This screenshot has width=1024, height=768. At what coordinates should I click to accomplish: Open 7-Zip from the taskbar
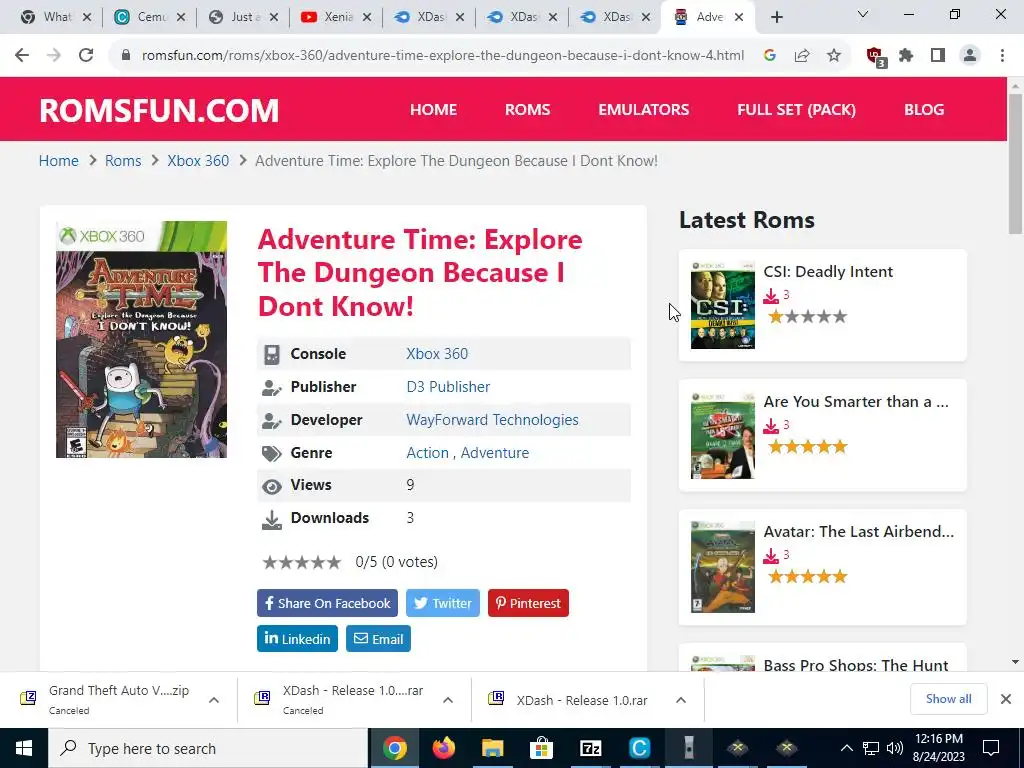coord(590,748)
